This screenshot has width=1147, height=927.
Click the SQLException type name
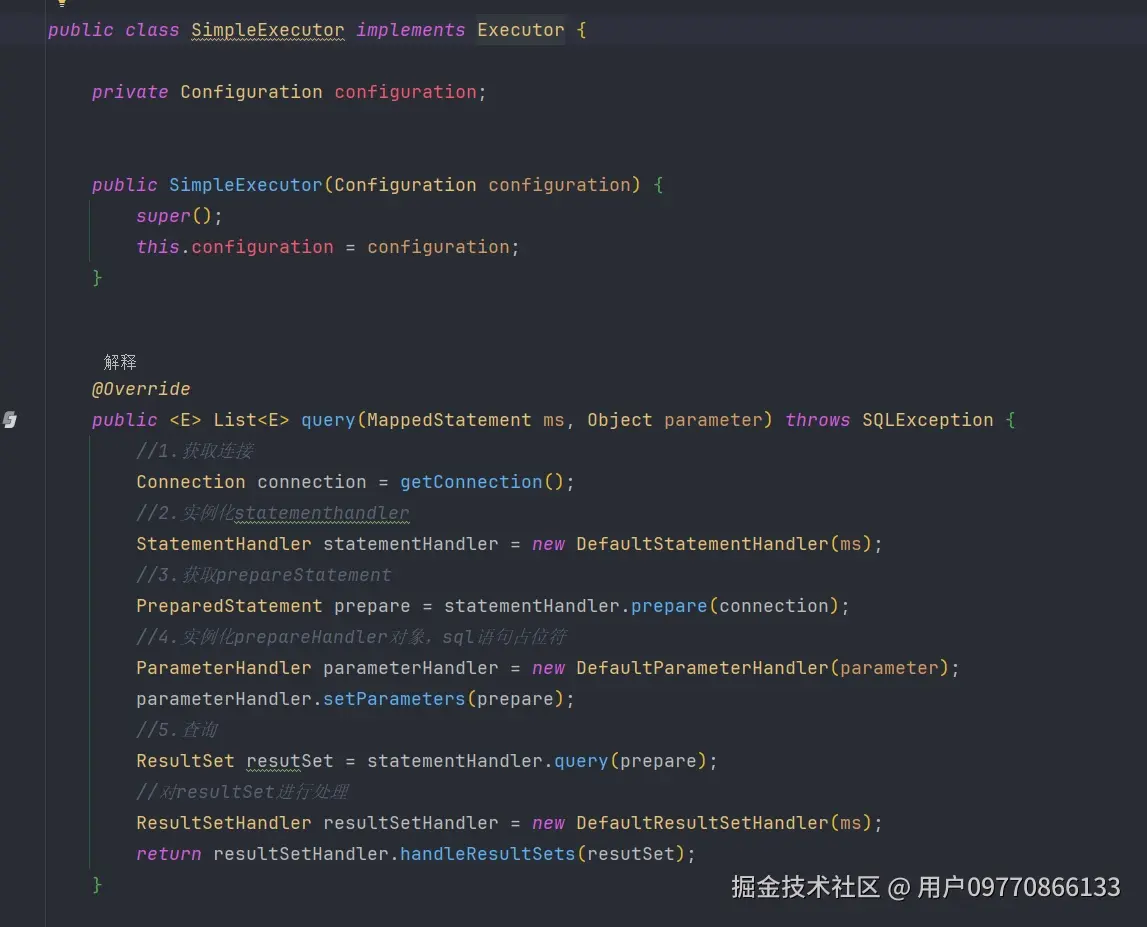pyautogui.click(x=928, y=420)
